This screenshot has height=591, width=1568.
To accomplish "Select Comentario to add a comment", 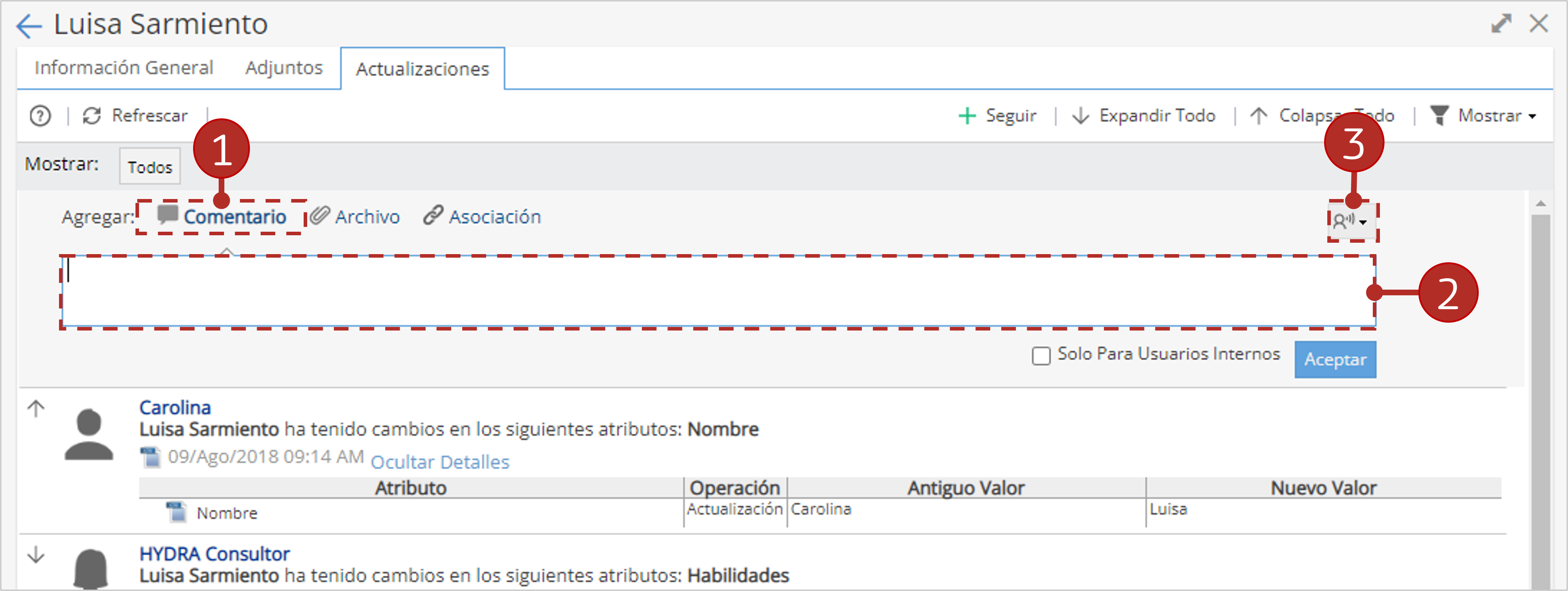I will click(235, 217).
